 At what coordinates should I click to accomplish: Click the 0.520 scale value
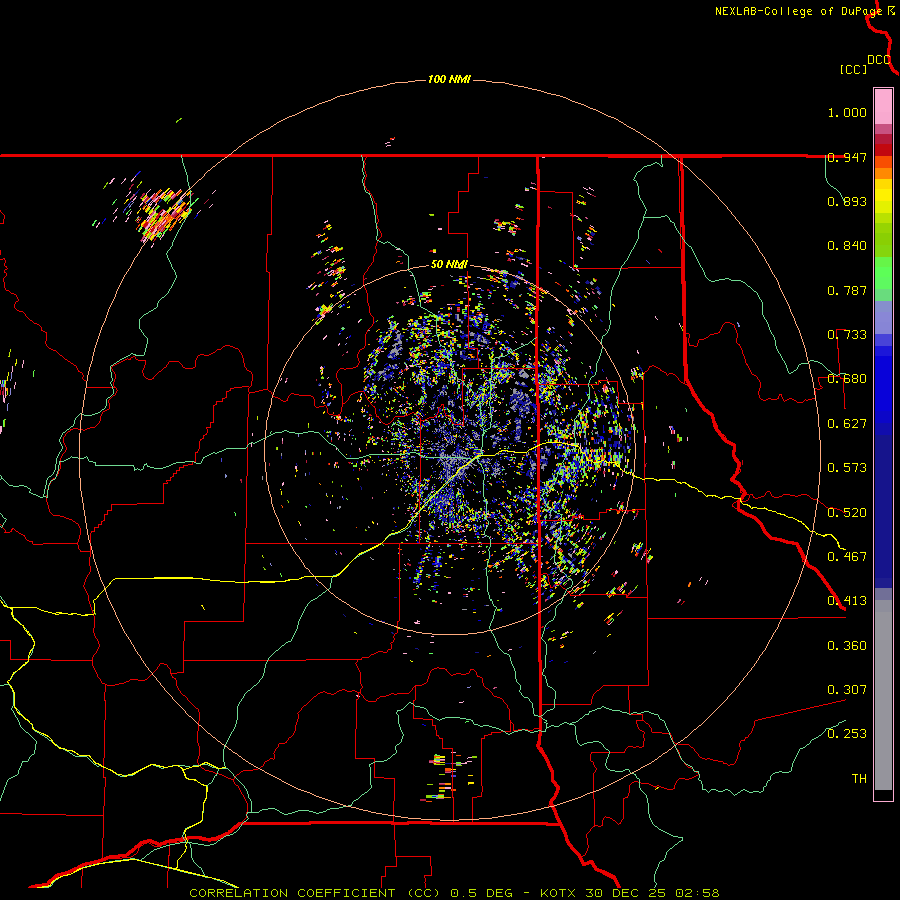pos(847,513)
